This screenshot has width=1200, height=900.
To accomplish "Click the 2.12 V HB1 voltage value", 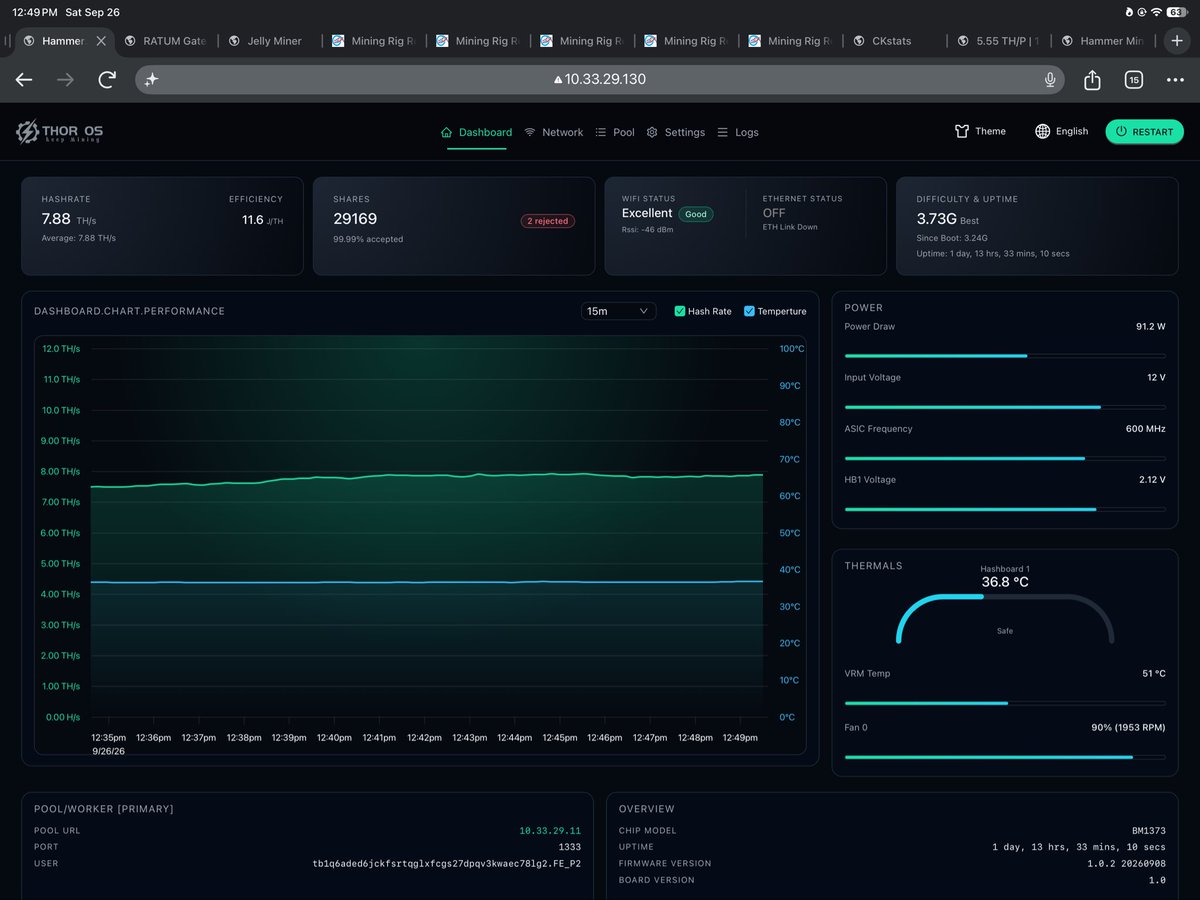I will point(1151,480).
